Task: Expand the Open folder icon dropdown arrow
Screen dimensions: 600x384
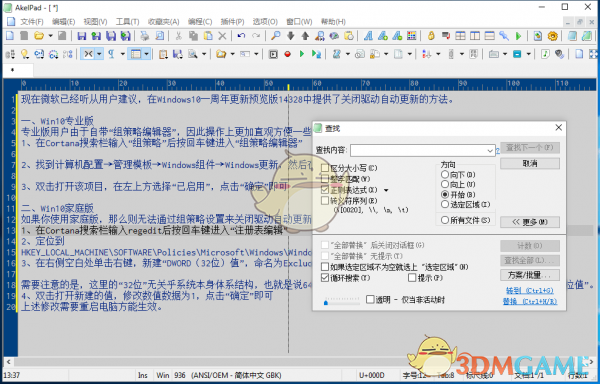Action: (50, 36)
